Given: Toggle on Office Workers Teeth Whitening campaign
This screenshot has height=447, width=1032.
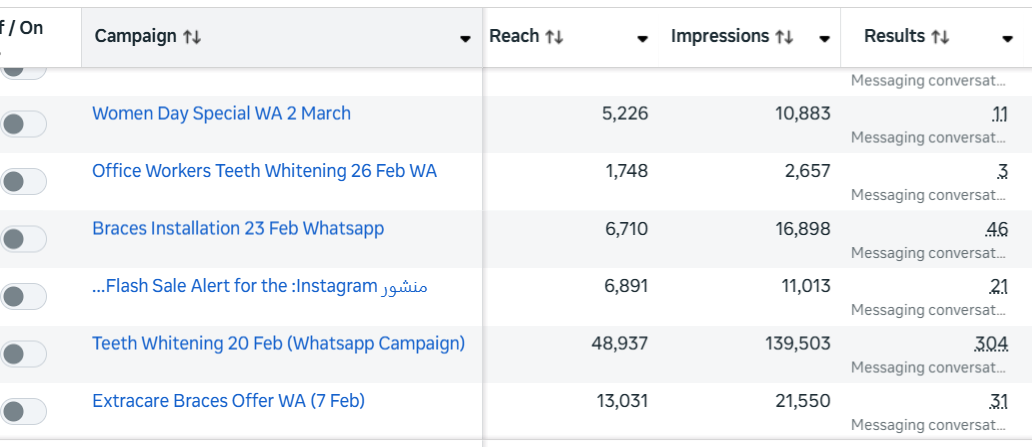Looking at the screenshot, I should 24,181.
